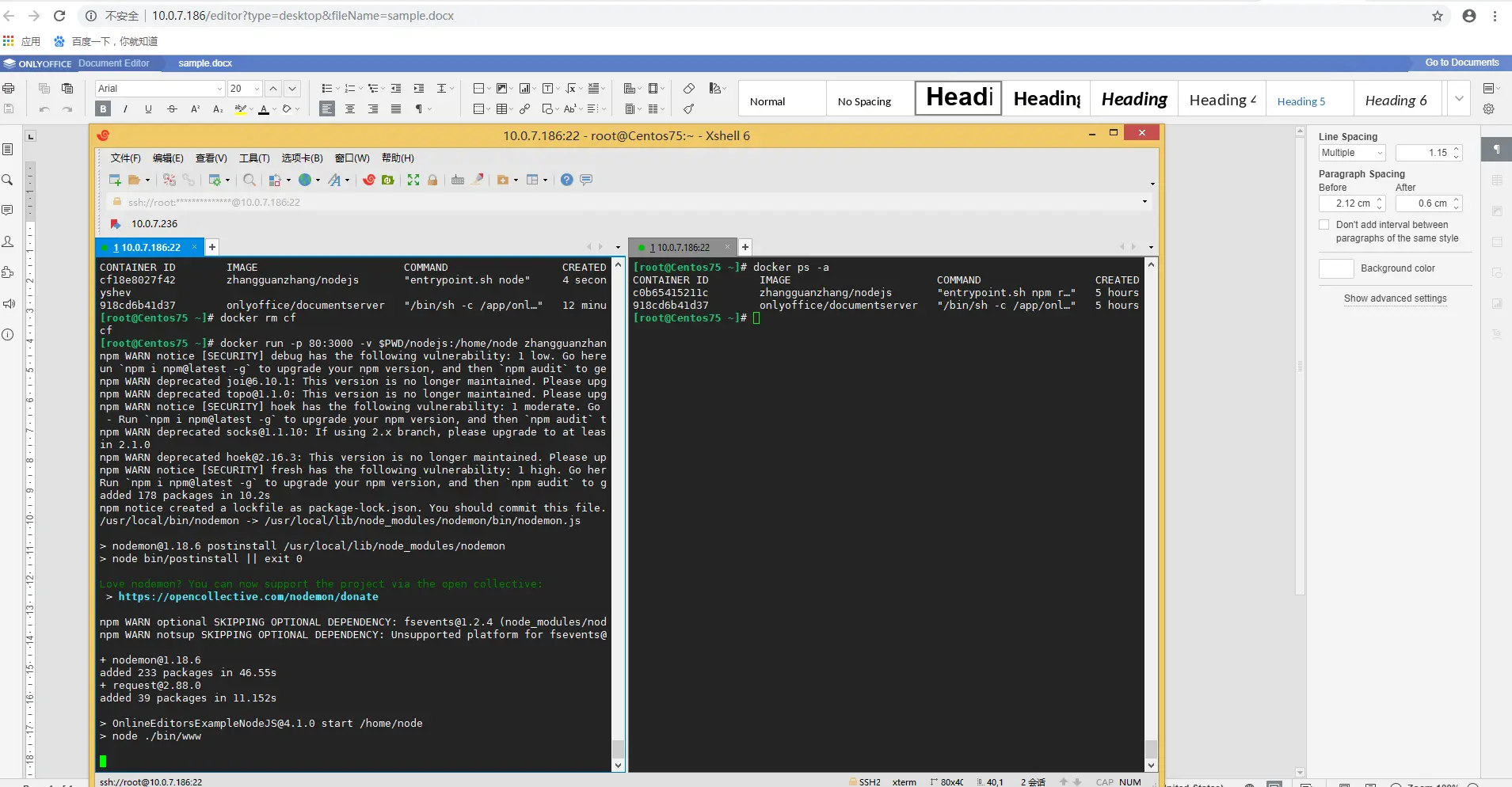
Task: Open the File menu icon in left sidebar
Action: pos(8,150)
